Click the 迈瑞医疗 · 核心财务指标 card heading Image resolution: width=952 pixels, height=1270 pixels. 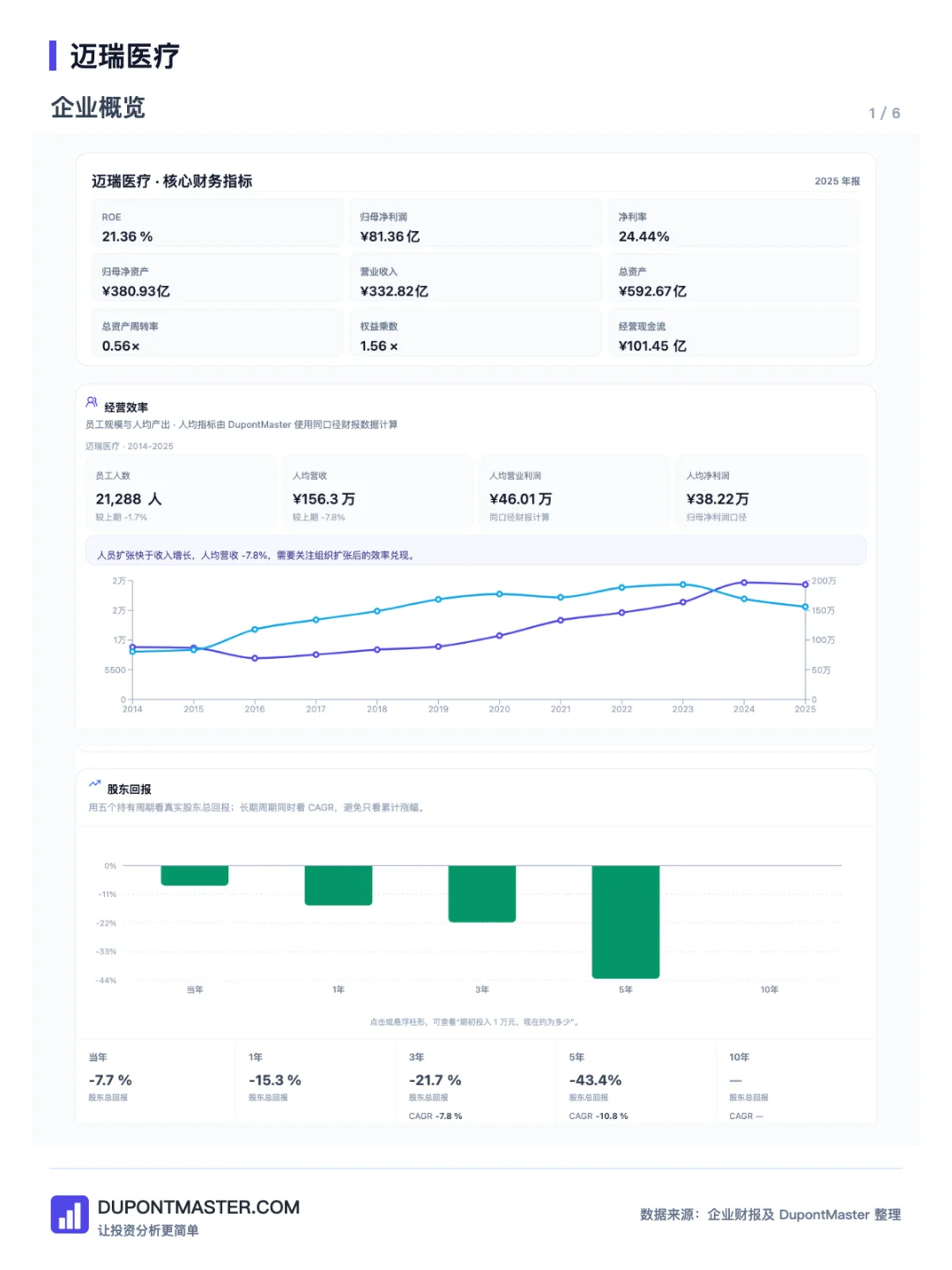click(172, 181)
